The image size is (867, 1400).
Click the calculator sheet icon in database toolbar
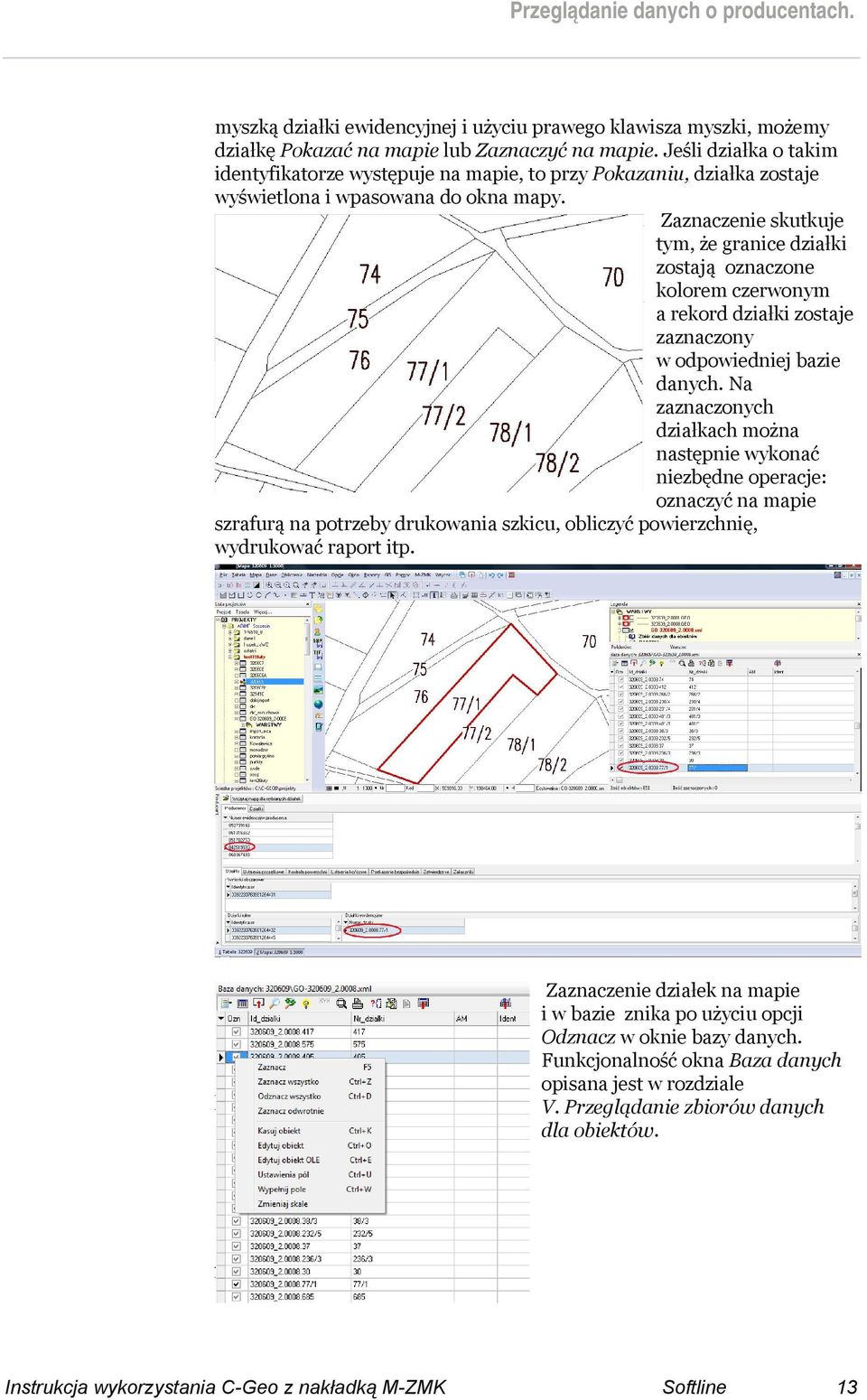(390, 1003)
